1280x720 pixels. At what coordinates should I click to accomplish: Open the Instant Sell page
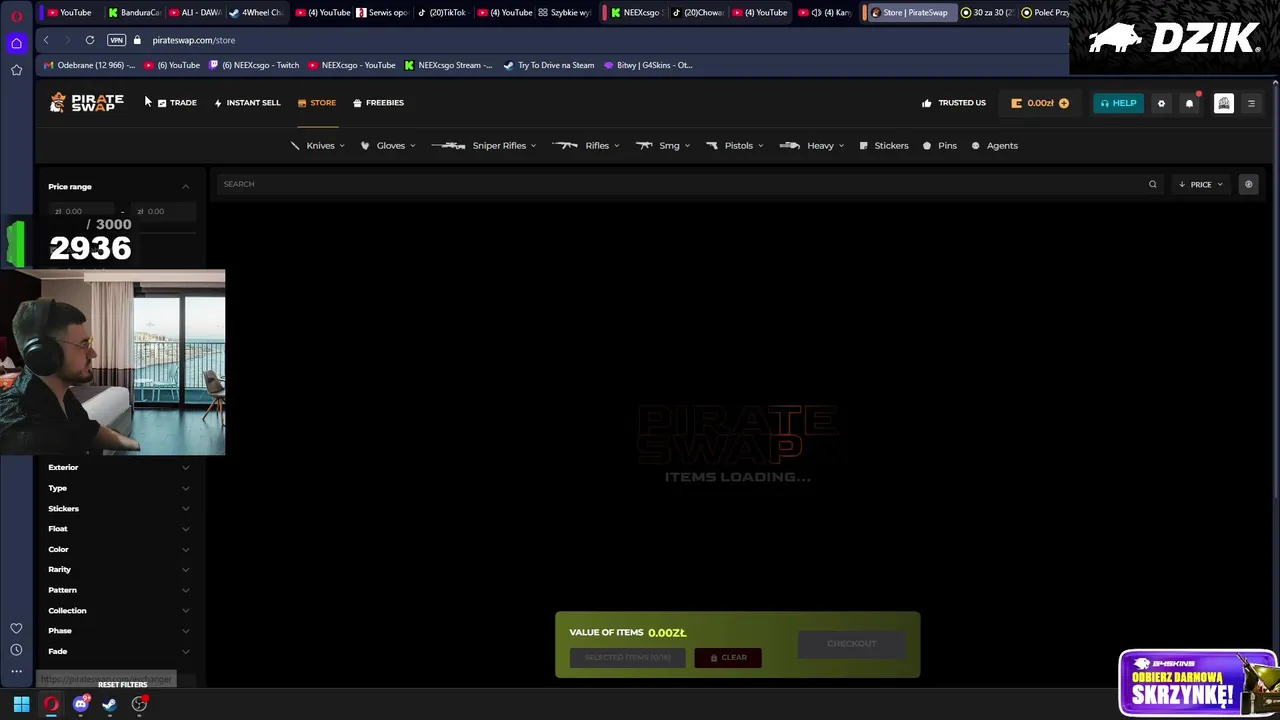coord(247,103)
